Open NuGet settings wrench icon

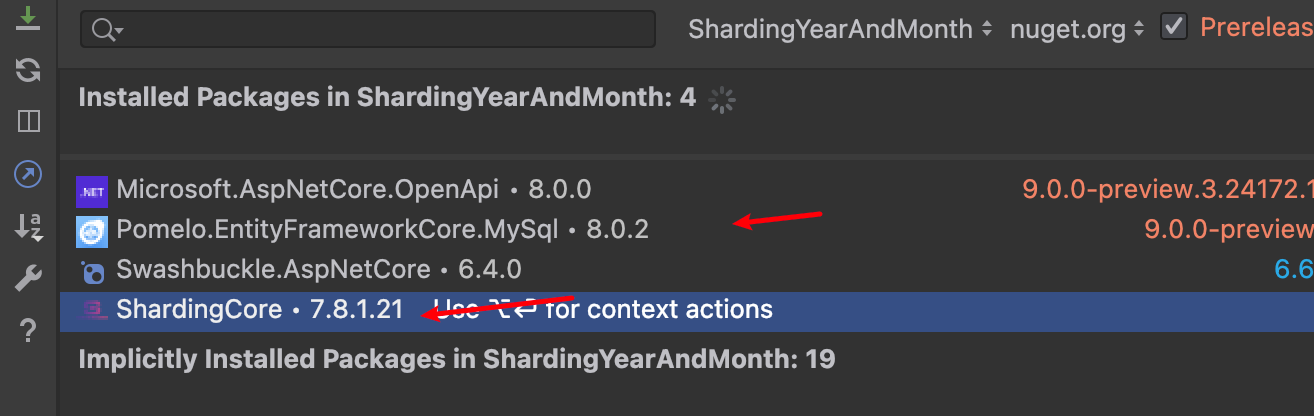coord(29,279)
